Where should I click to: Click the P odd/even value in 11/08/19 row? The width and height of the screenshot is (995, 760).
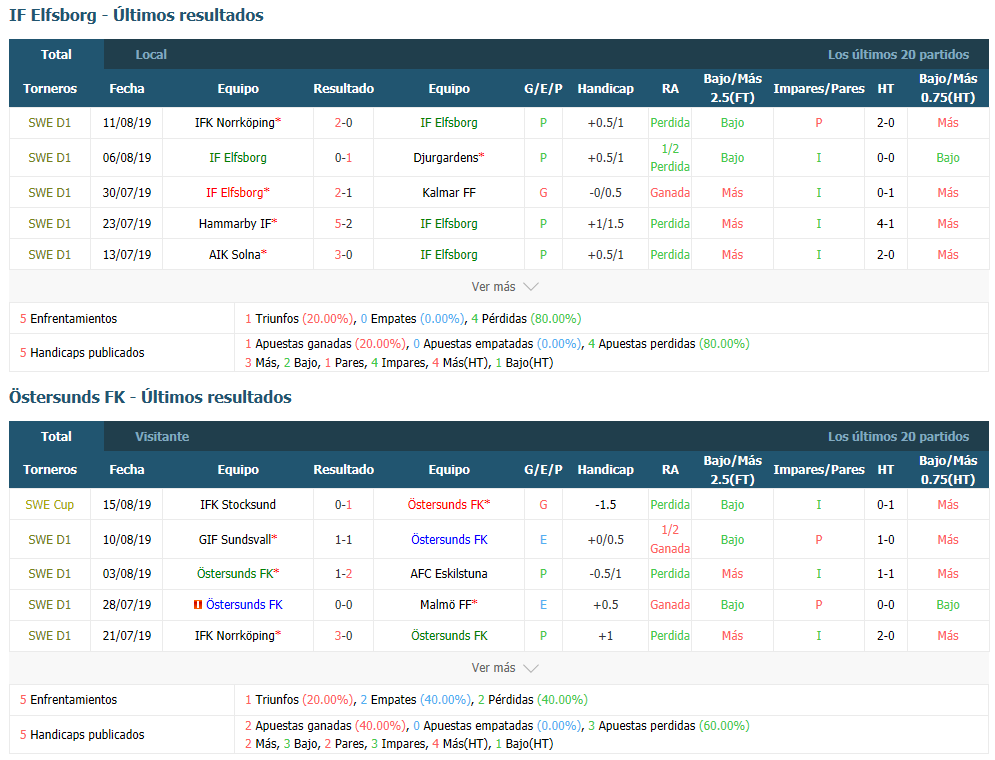tap(819, 123)
